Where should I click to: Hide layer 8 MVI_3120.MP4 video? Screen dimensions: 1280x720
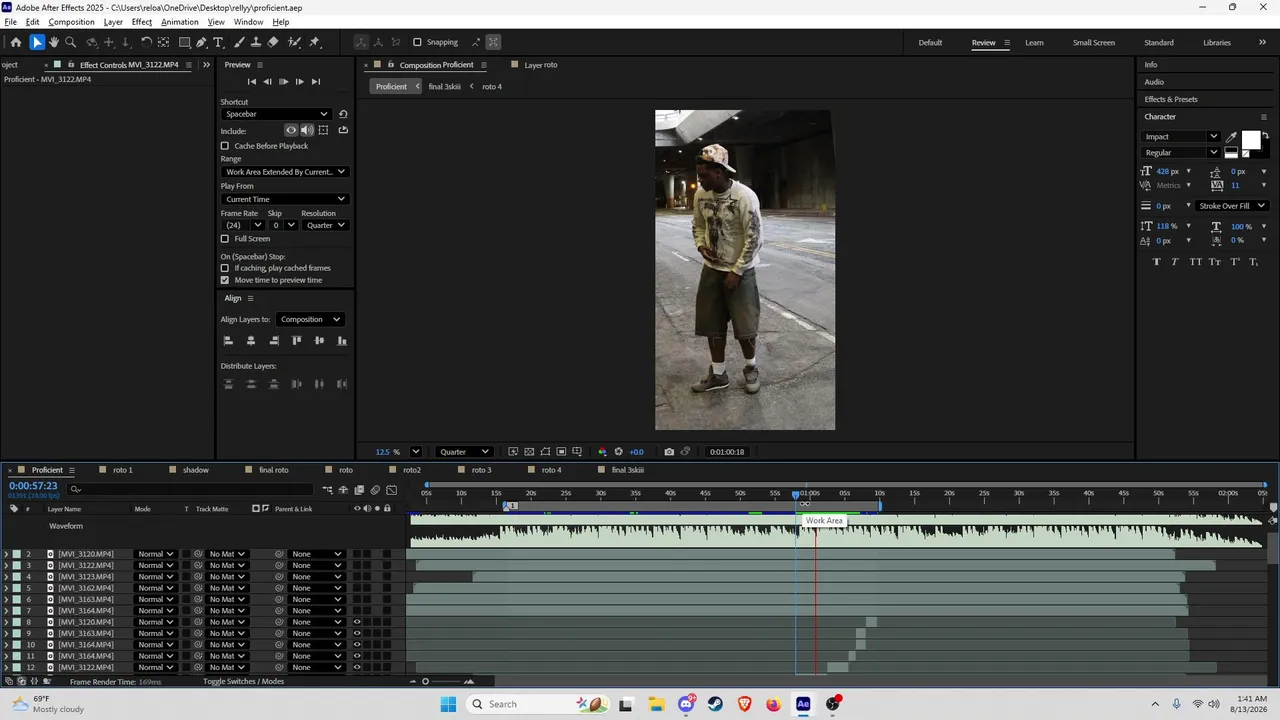point(357,622)
